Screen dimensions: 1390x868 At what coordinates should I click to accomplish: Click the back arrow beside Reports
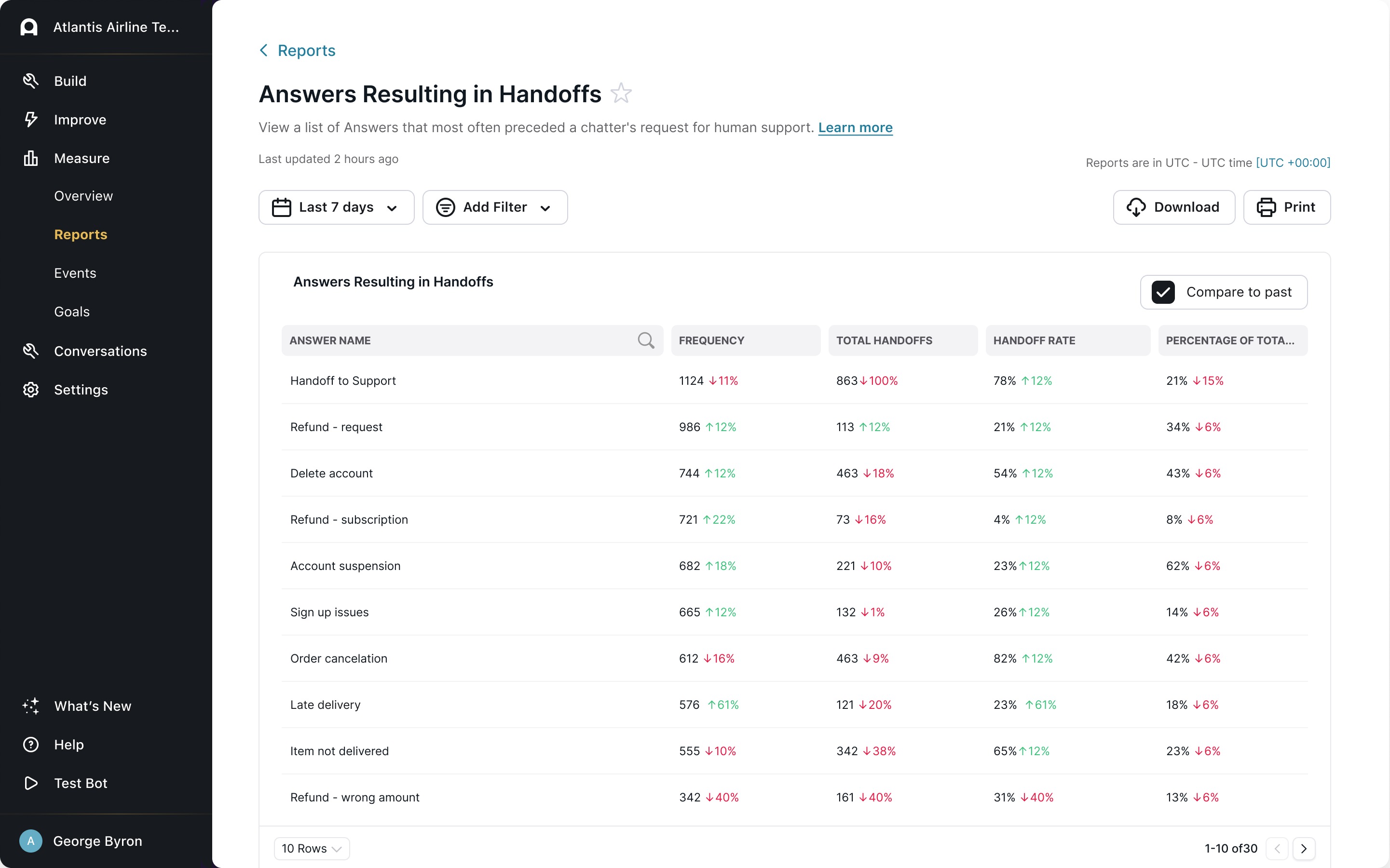tap(263, 51)
